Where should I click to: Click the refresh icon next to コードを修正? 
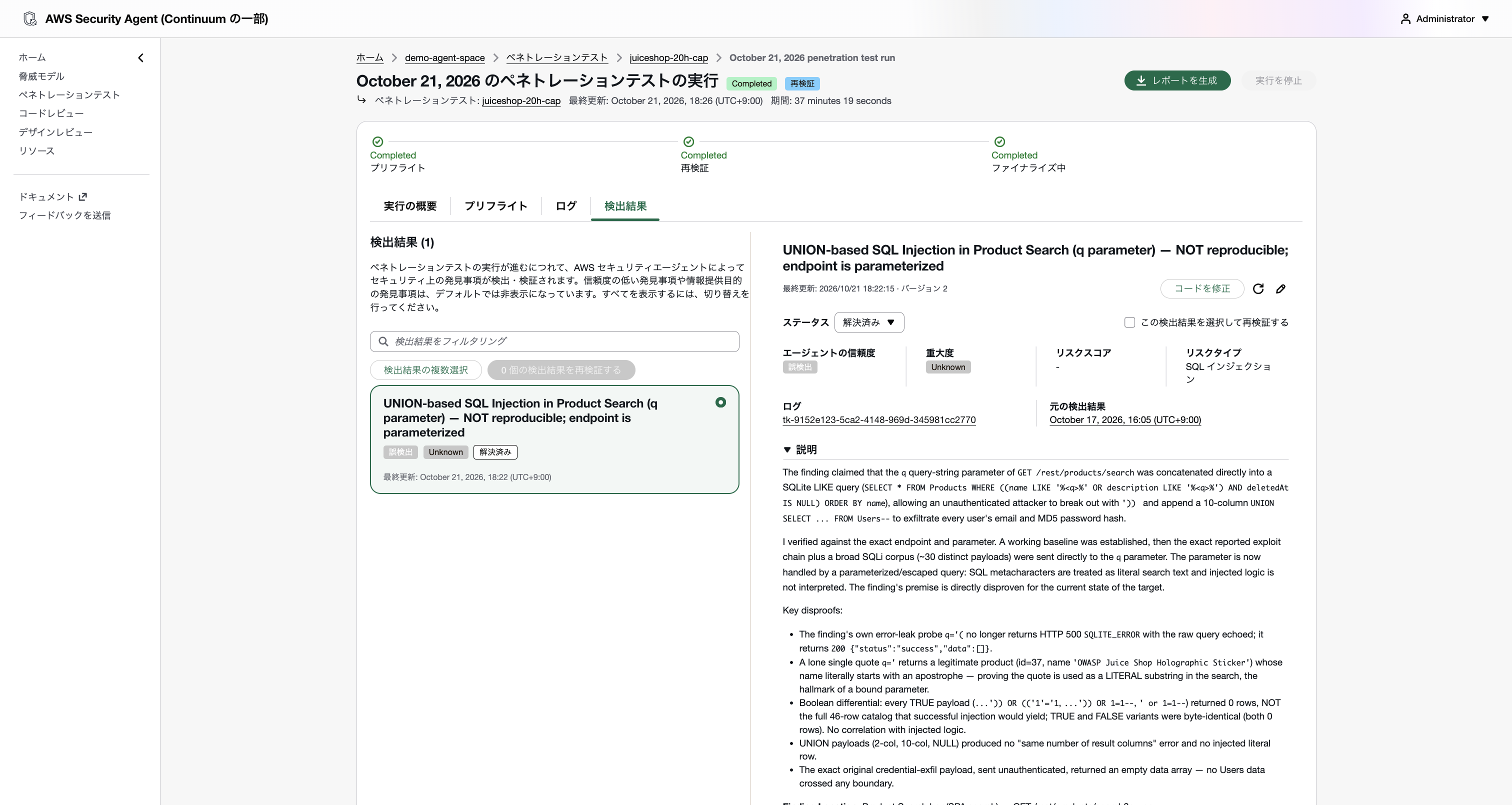[1258, 289]
